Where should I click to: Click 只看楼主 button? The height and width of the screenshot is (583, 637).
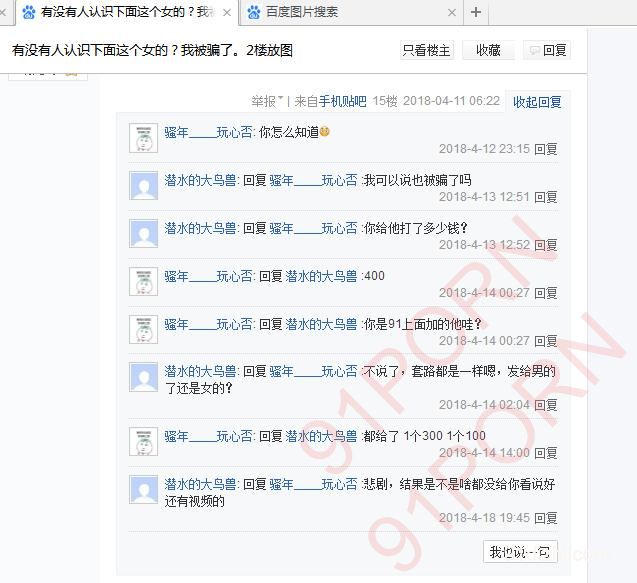427,50
